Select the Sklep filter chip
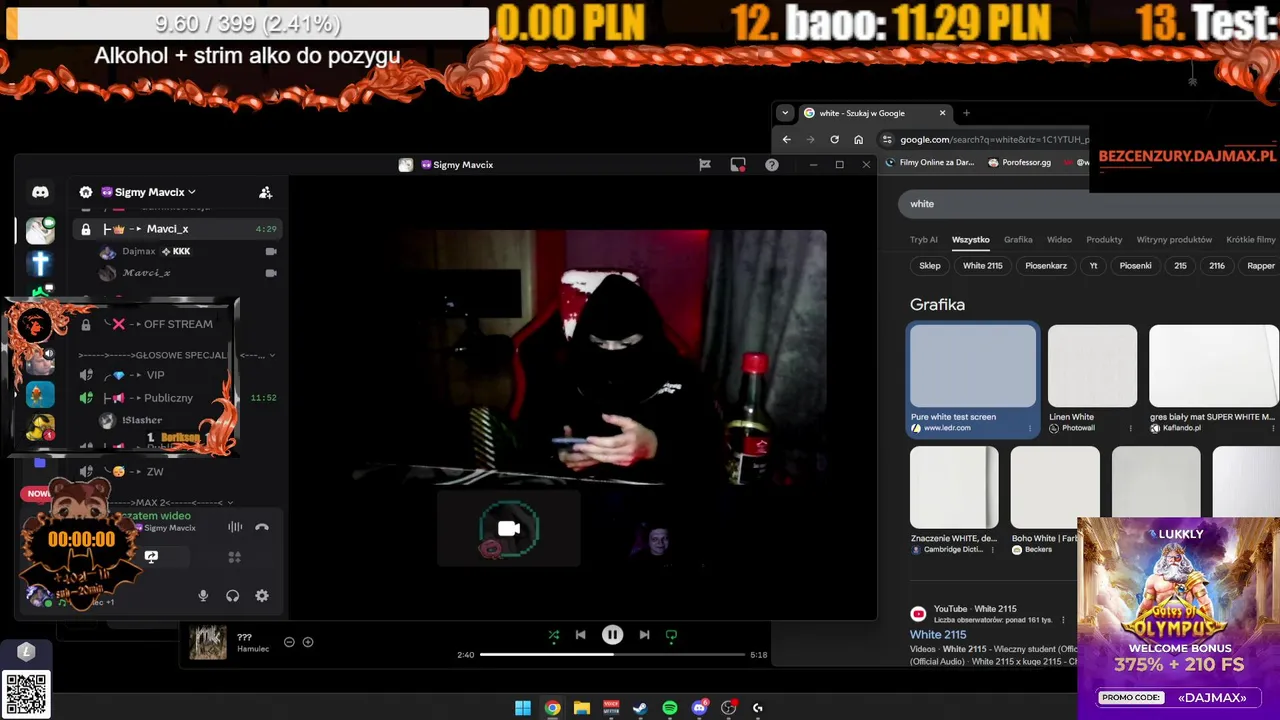Viewport: 1280px width, 720px height. point(930,266)
